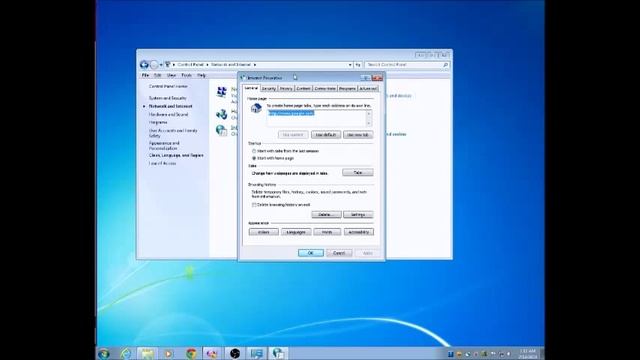The image size is (640, 360).
Task: Click the Languages button
Action: tap(296, 232)
